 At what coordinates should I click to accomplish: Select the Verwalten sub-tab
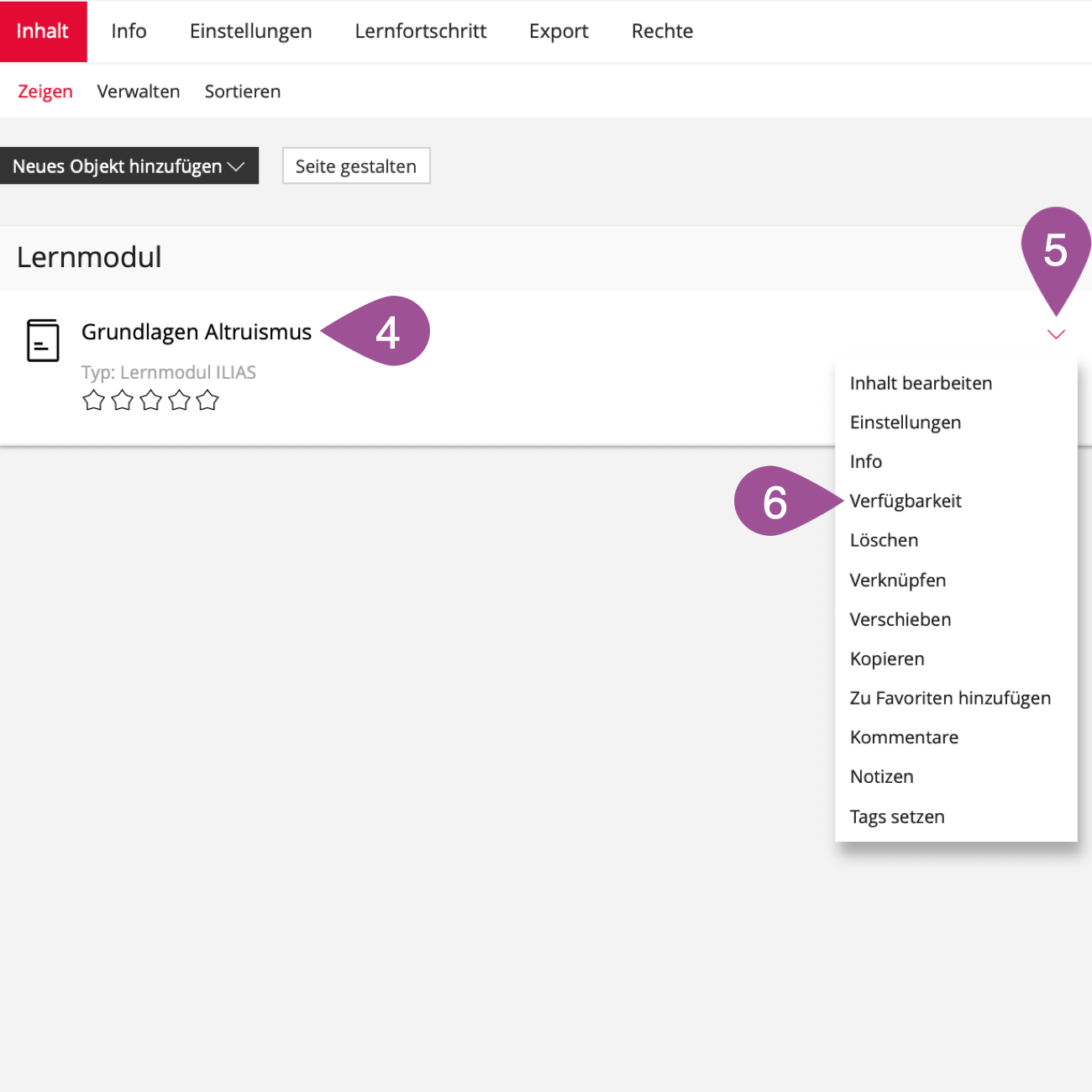(139, 92)
